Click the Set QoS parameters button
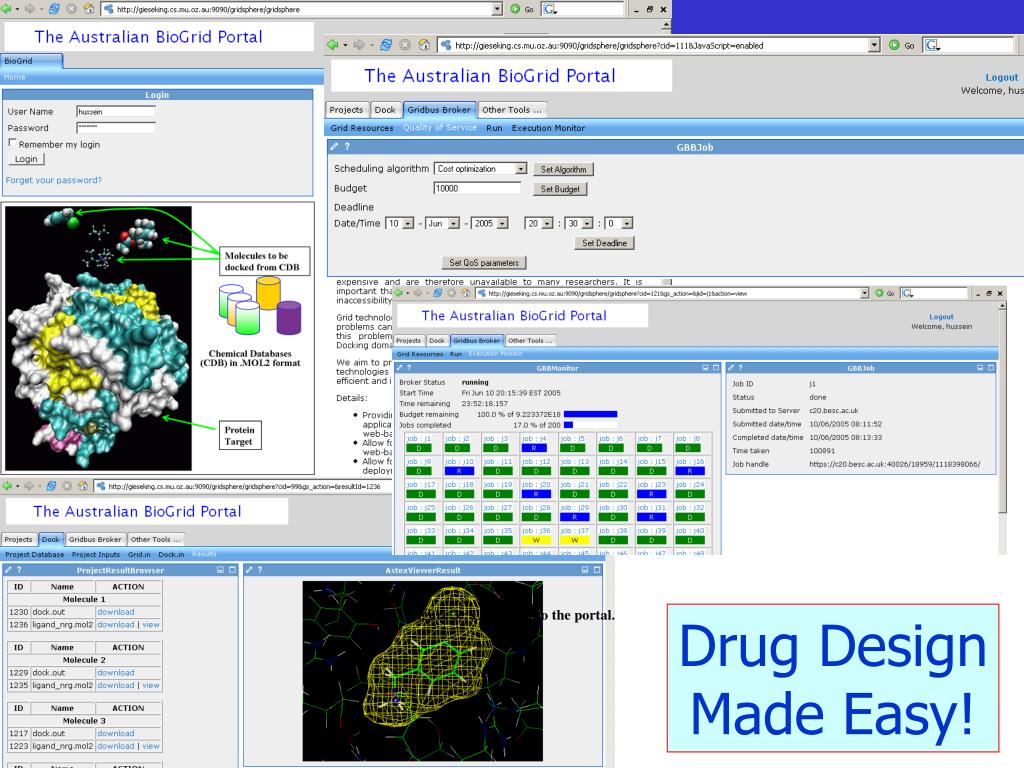This screenshot has height=768, width=1024. pos(484,263)
